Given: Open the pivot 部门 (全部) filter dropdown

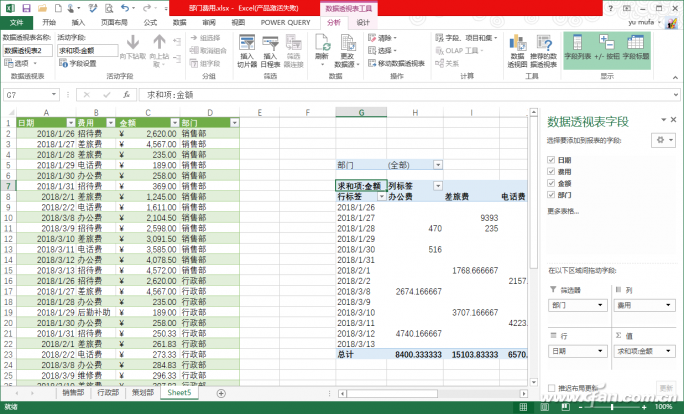Looking at the screenshot, I should [x=438, y=165].
